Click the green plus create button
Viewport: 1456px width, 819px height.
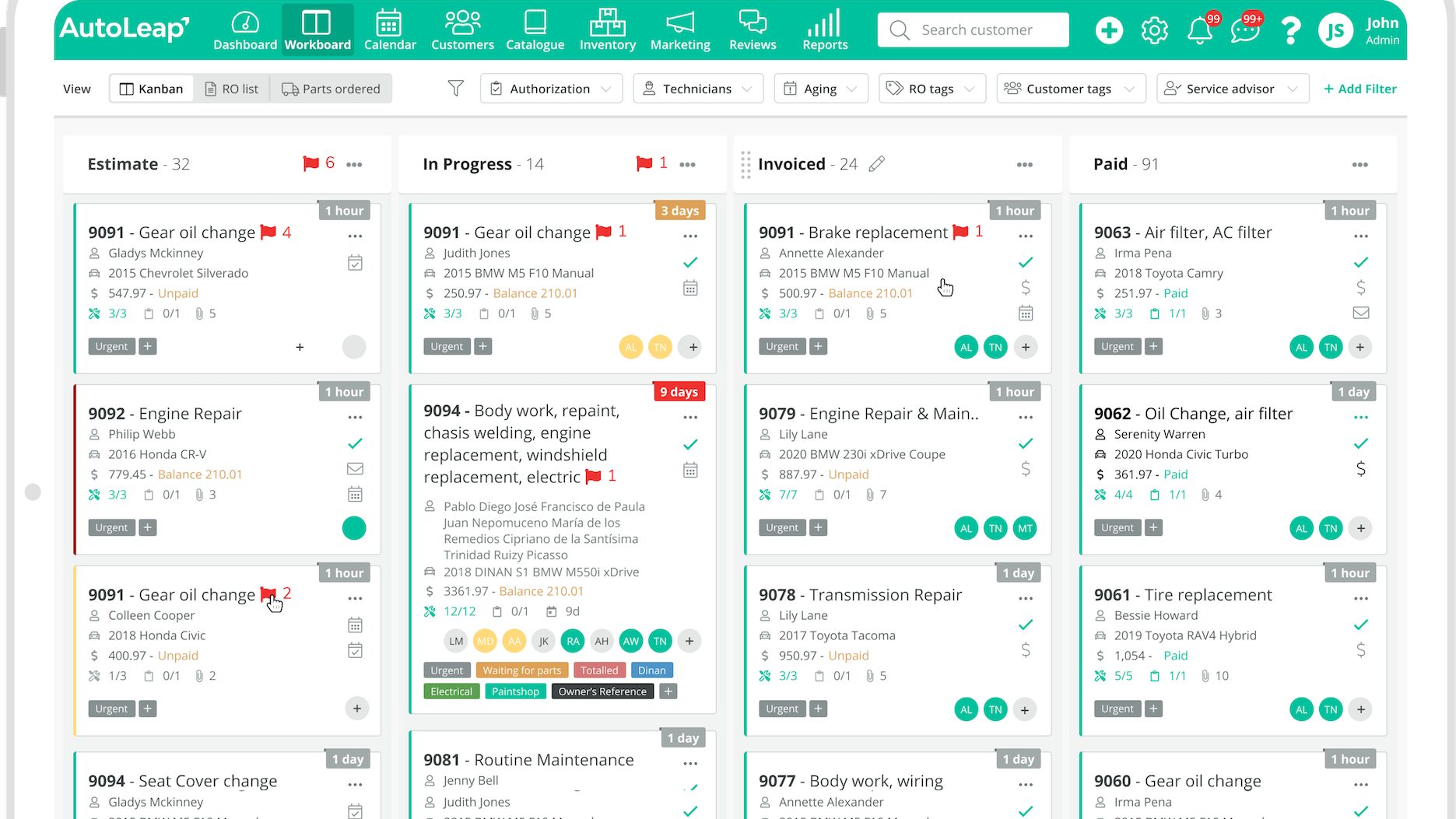(1109, 30)
